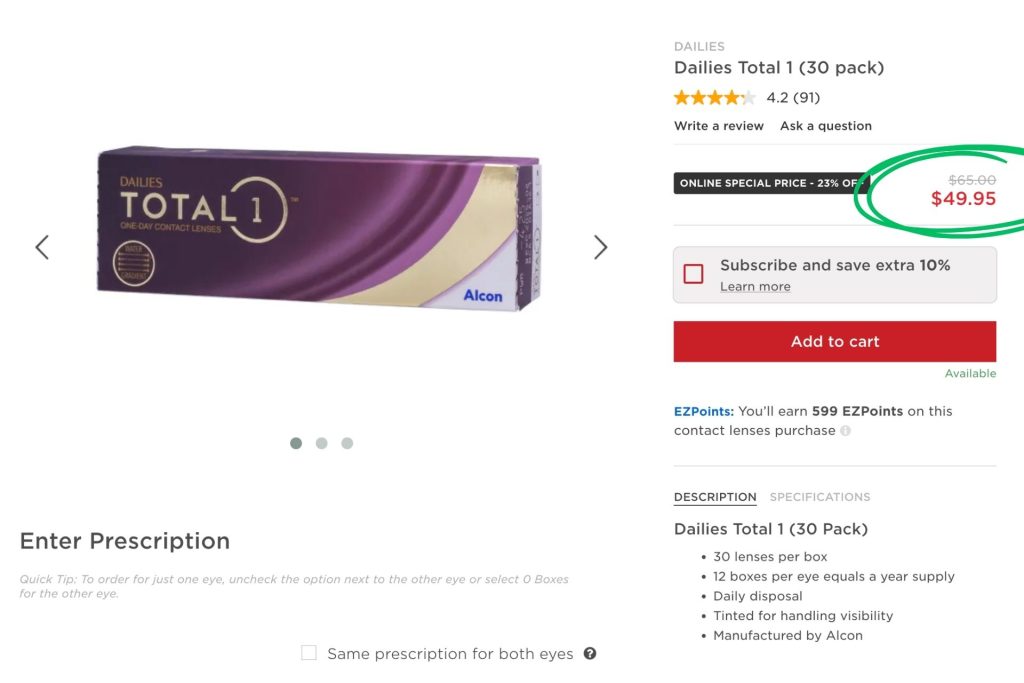Open the EZPoints program link
Viewport: 1024px width, 683px height.
703,411
